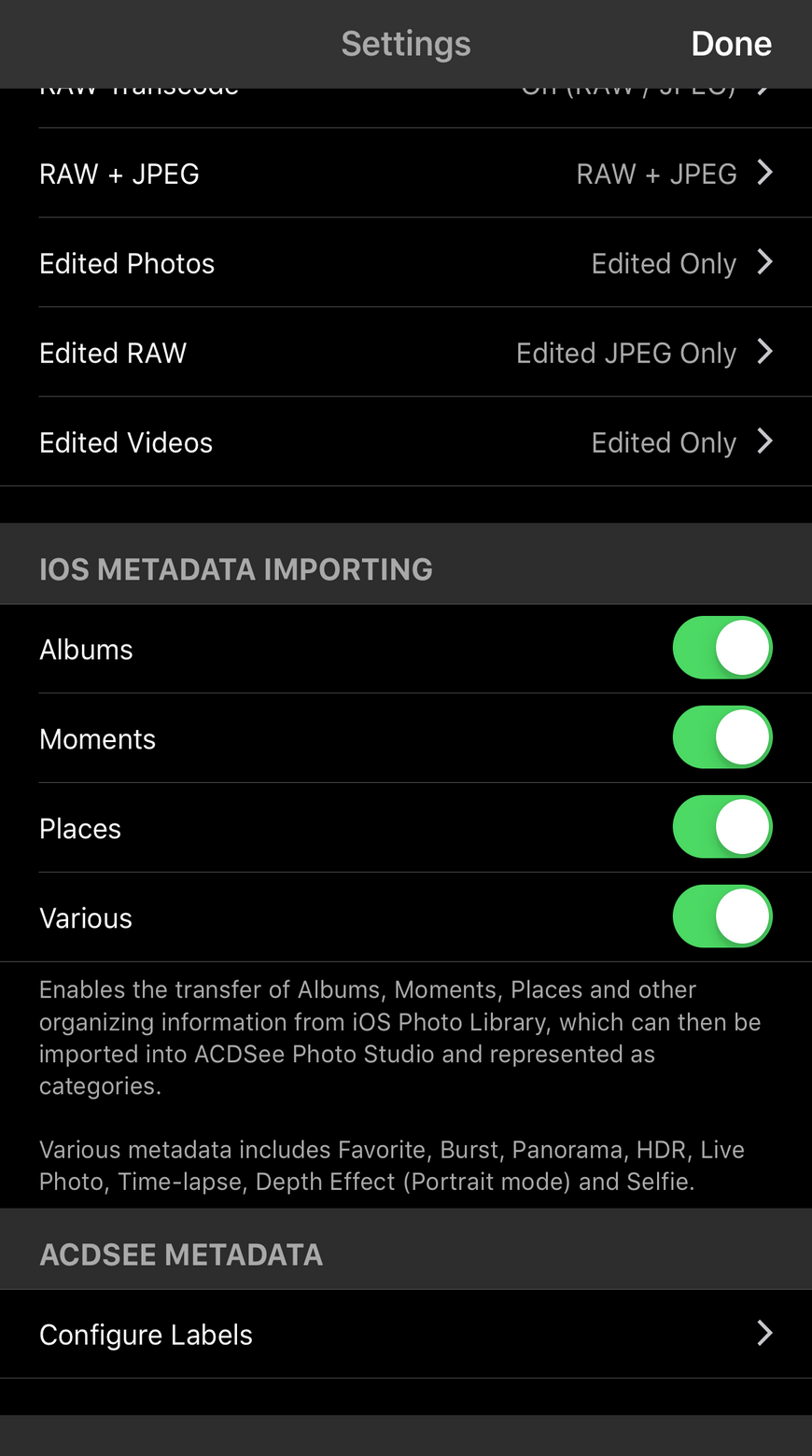
Task: Tap the 'RAW + JPEG' current value
Action: click(x=656, y=174)
